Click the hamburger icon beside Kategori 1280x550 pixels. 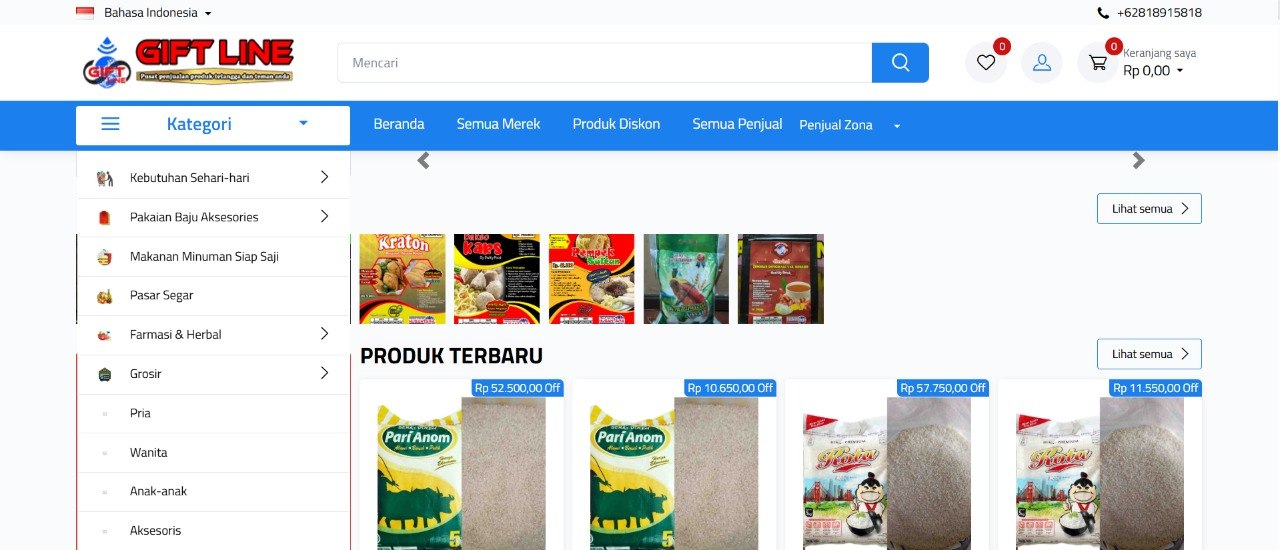pos(111,124)
